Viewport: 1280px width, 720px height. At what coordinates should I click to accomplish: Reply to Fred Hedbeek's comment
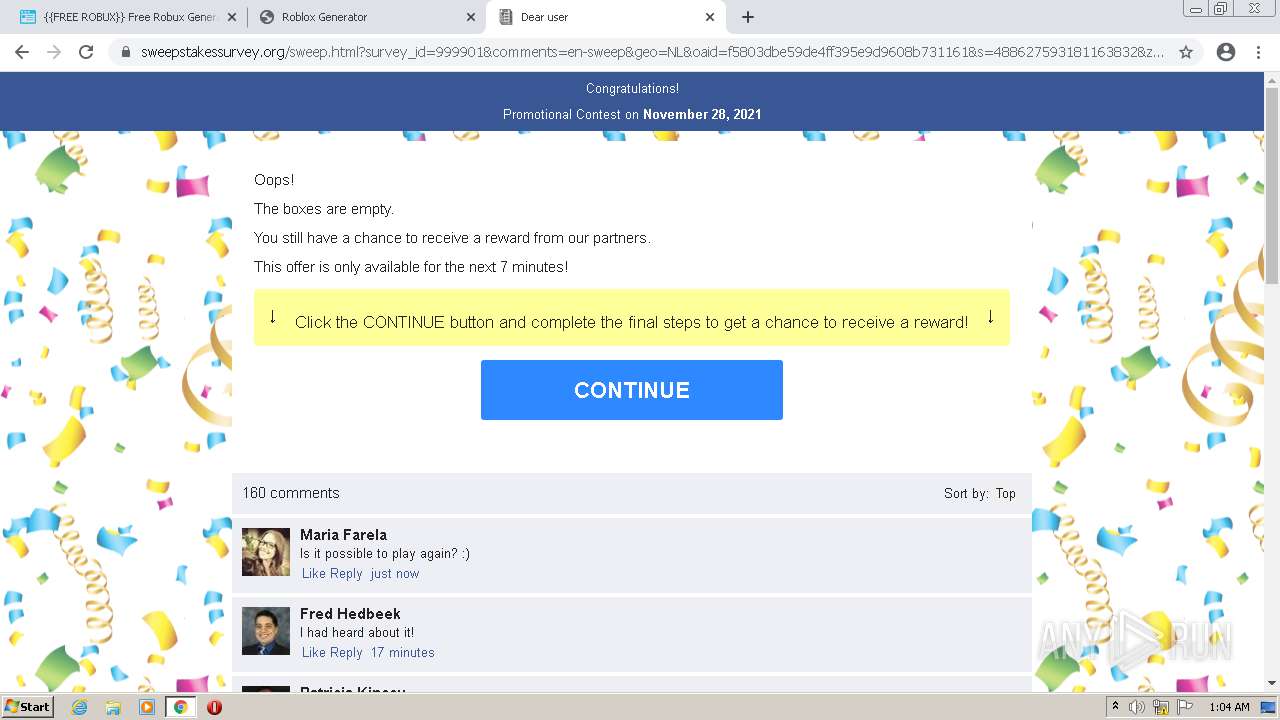pyautogui.click(x=346, y=652)
